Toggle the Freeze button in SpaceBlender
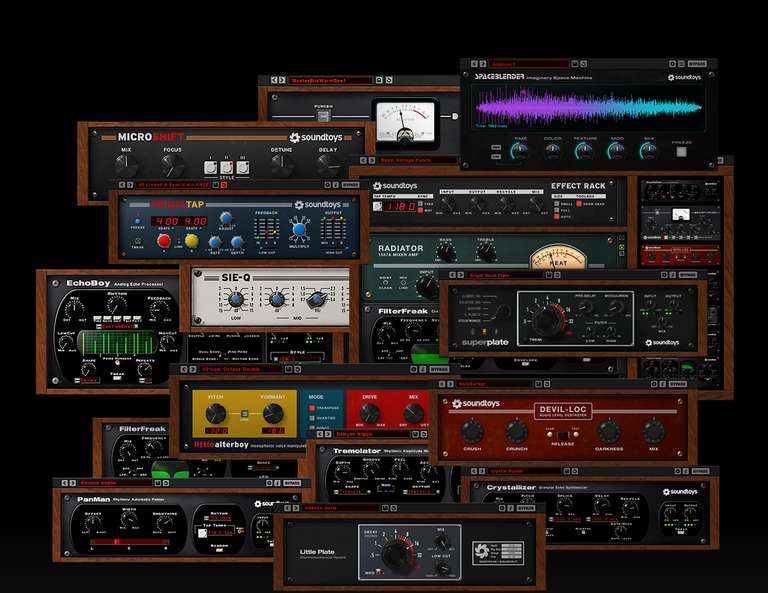The width and height of the screenshot is (768, 593). point(681,152)
